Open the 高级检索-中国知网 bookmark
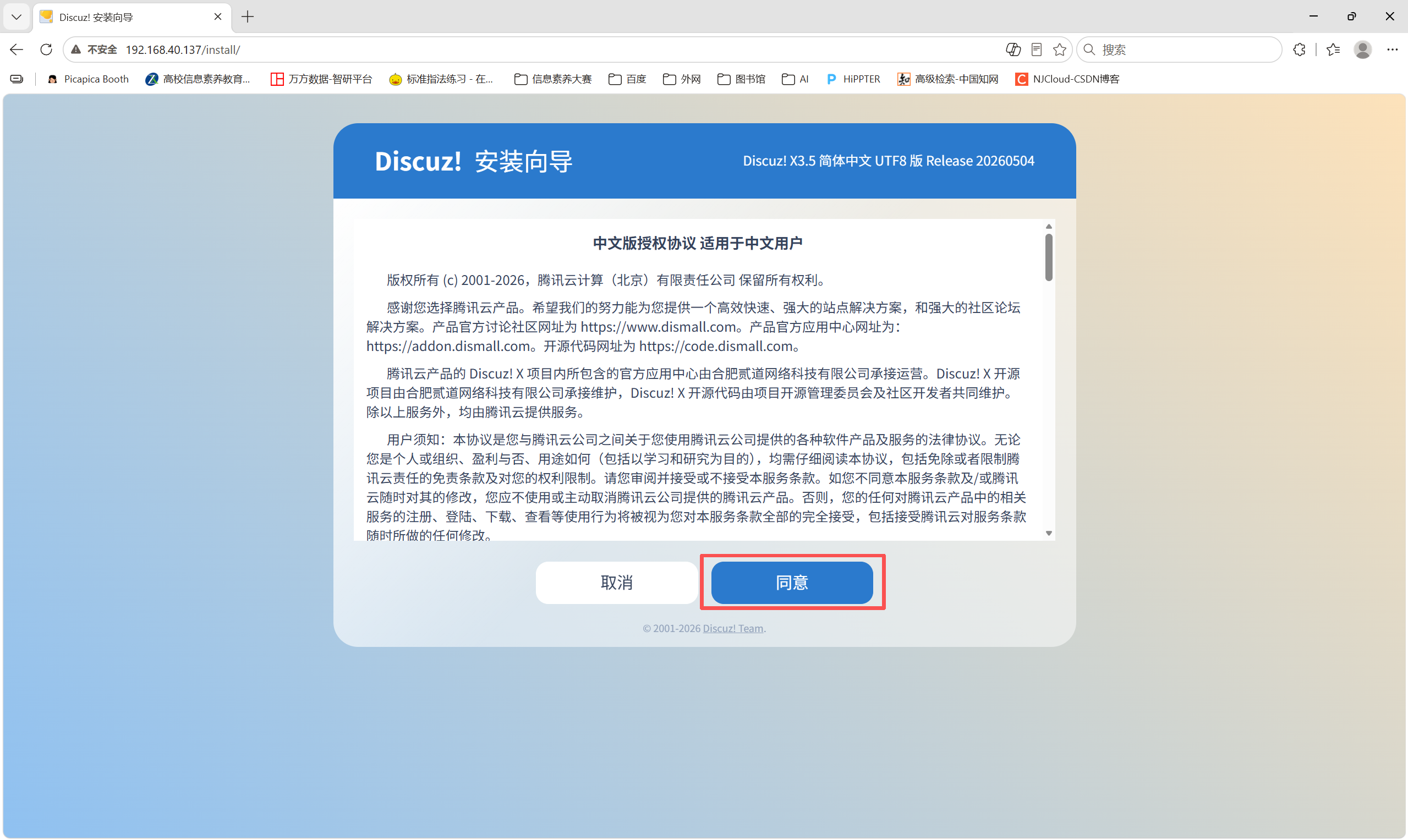 (947, 79)
